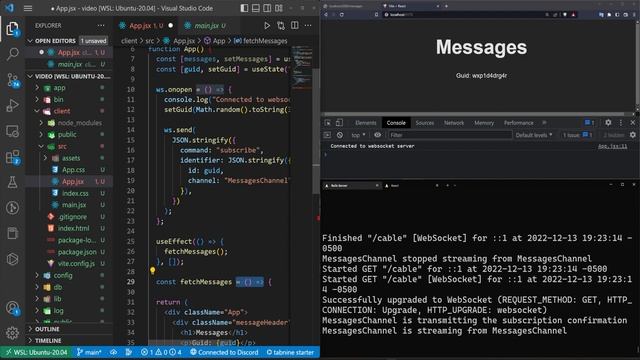The image size is (640, 360).
Task: Expand the bin folder
Action: (58, 100)
